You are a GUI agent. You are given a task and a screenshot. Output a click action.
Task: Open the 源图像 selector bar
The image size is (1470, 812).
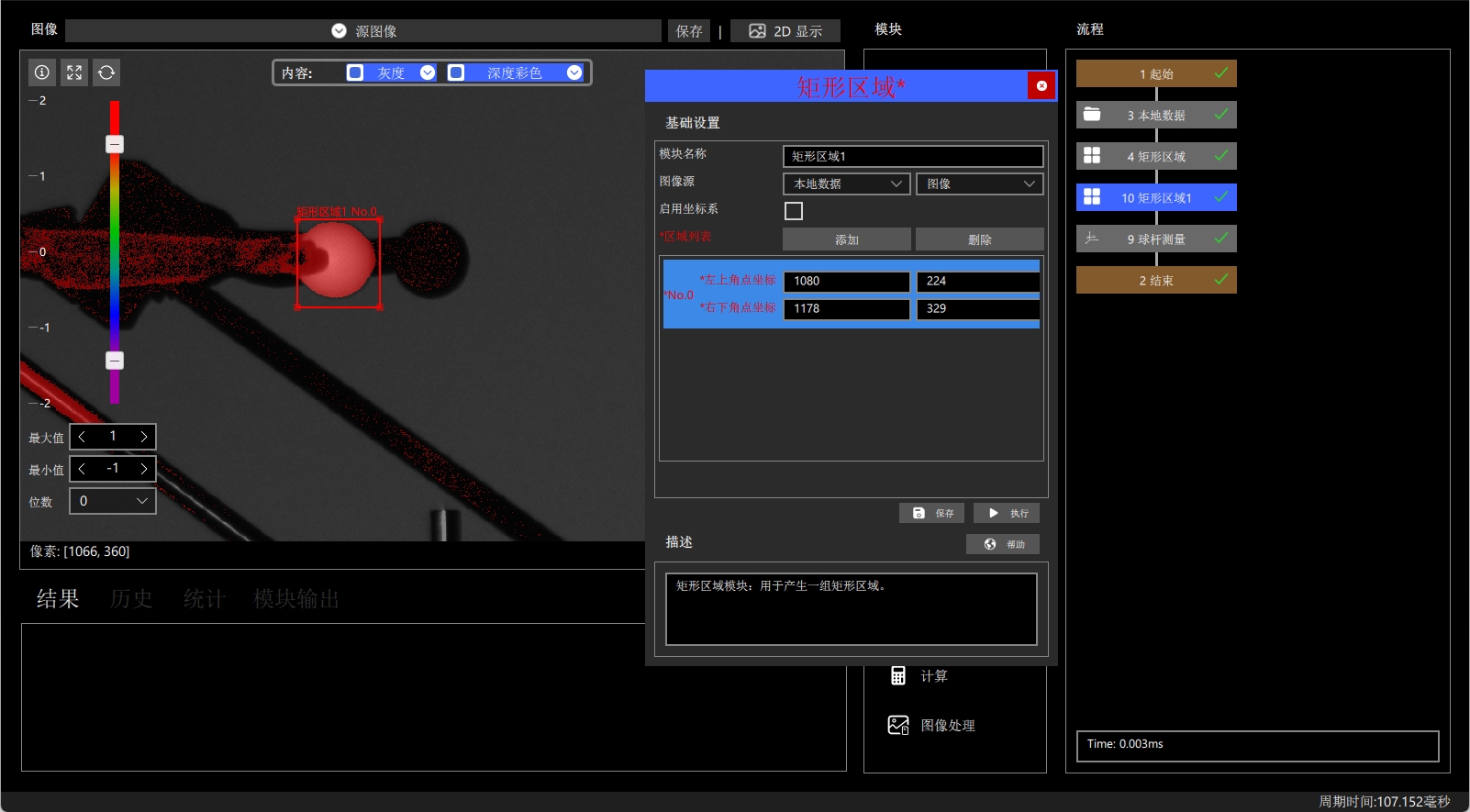[x=363, y=31]
